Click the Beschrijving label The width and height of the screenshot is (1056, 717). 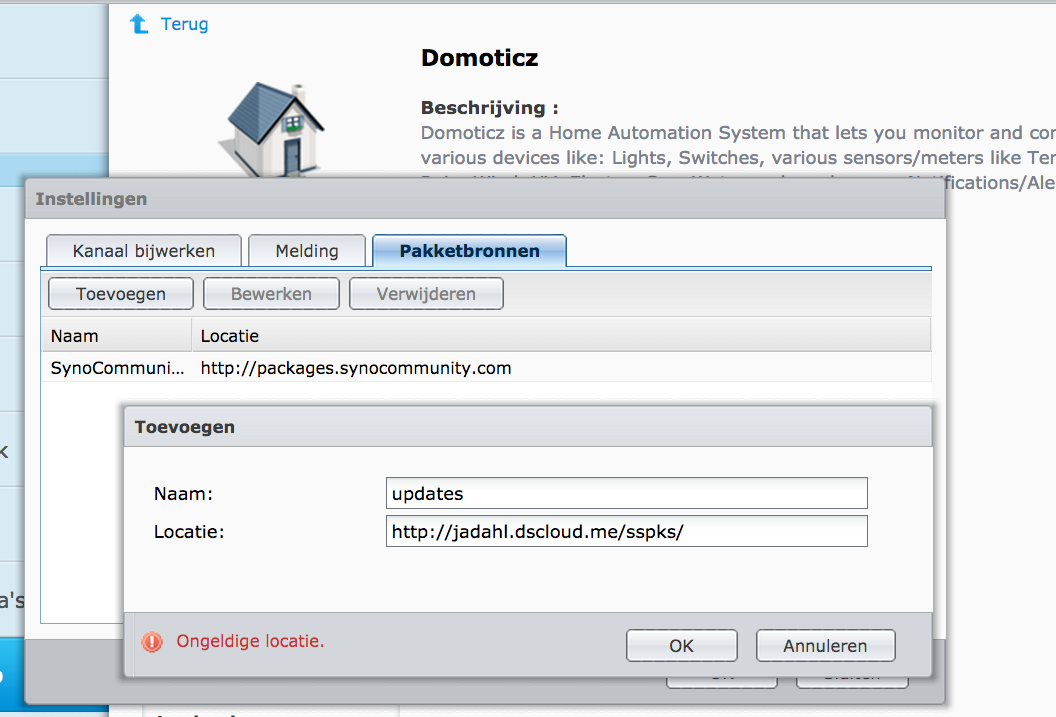coord(490,108)
